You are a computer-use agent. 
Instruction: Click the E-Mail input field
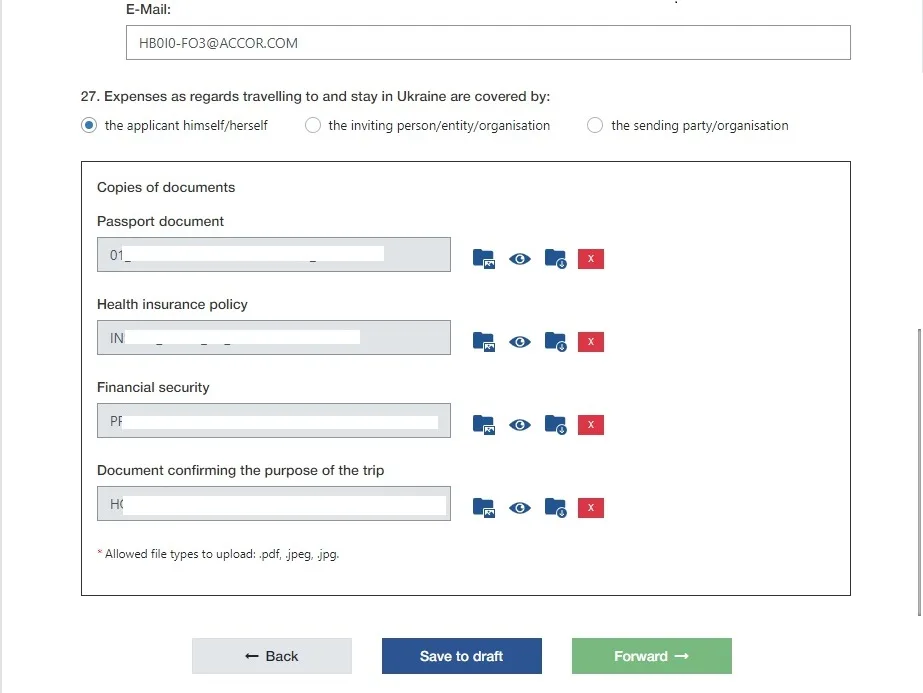point(488,42)
